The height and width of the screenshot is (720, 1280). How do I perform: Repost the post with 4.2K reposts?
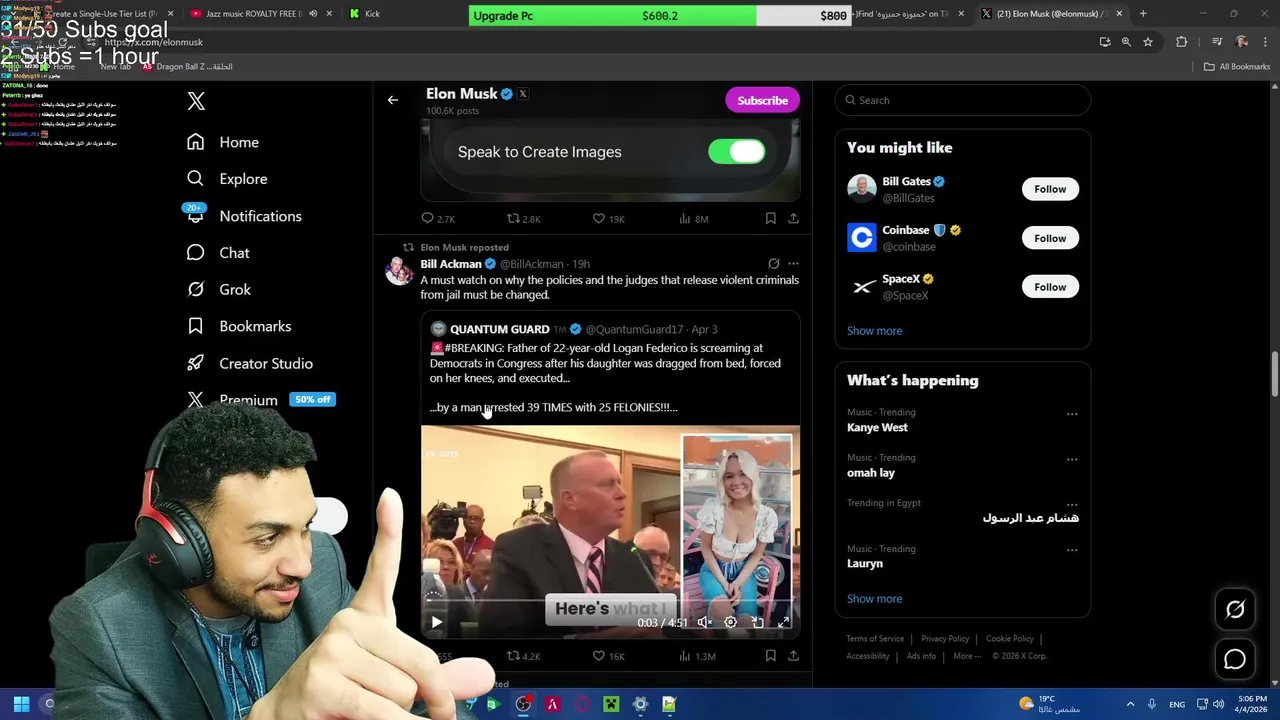click(x=523, y=656)
